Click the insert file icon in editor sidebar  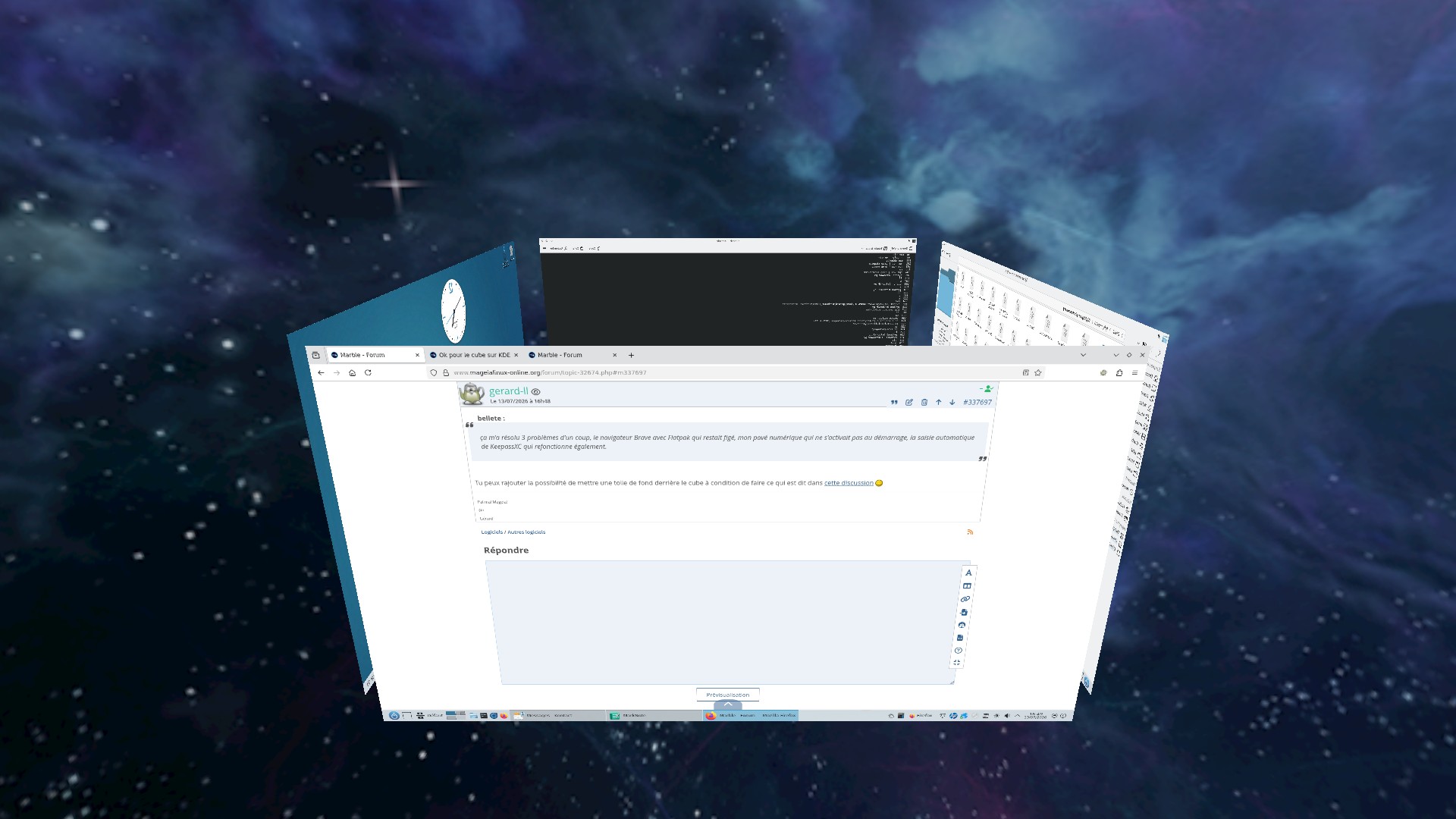coord(964,612)
